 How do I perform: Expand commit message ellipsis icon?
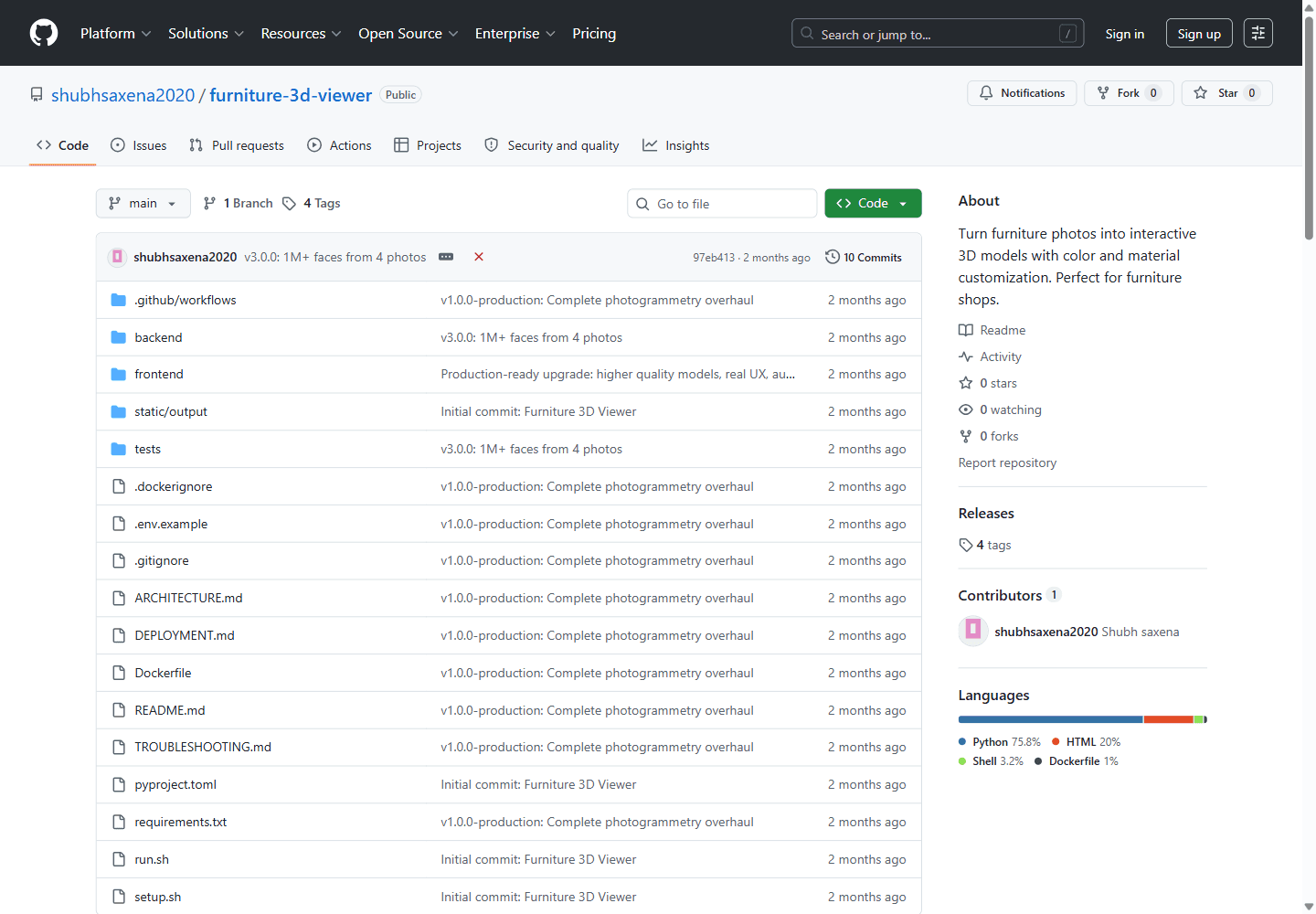pyautogui.click(x=446, y=257)
